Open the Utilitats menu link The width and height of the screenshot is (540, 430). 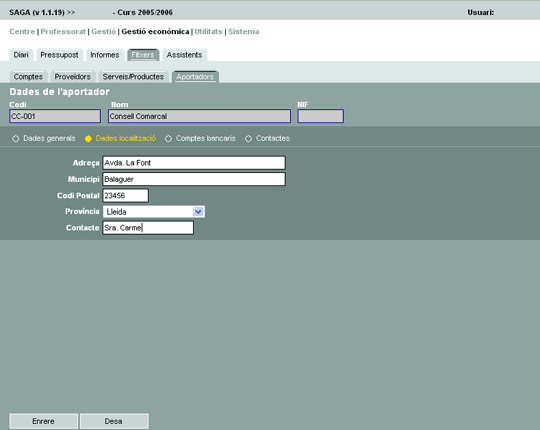[x=208, y=32]
